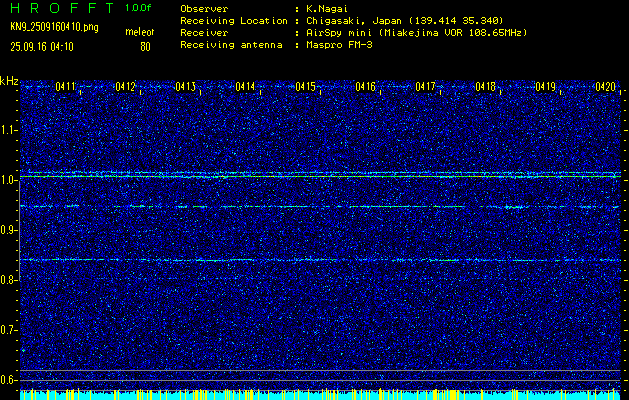
Task: Select the version label 1.00f
Action: click(138, 8)
